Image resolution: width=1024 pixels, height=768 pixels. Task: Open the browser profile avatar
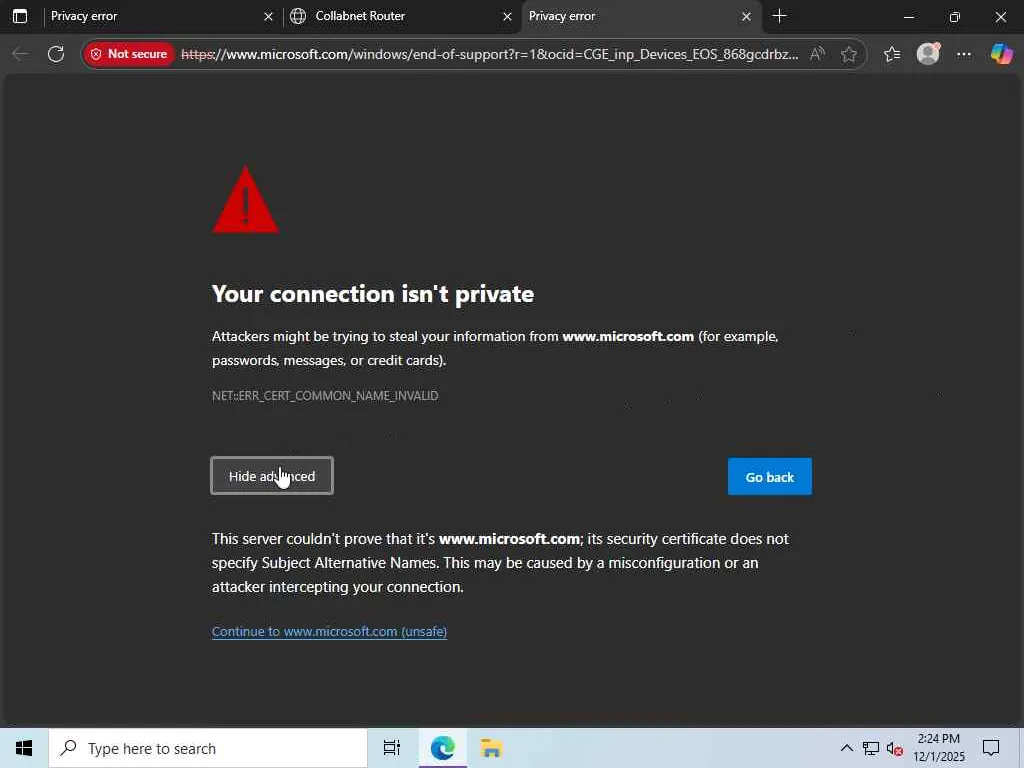point(928,54)
